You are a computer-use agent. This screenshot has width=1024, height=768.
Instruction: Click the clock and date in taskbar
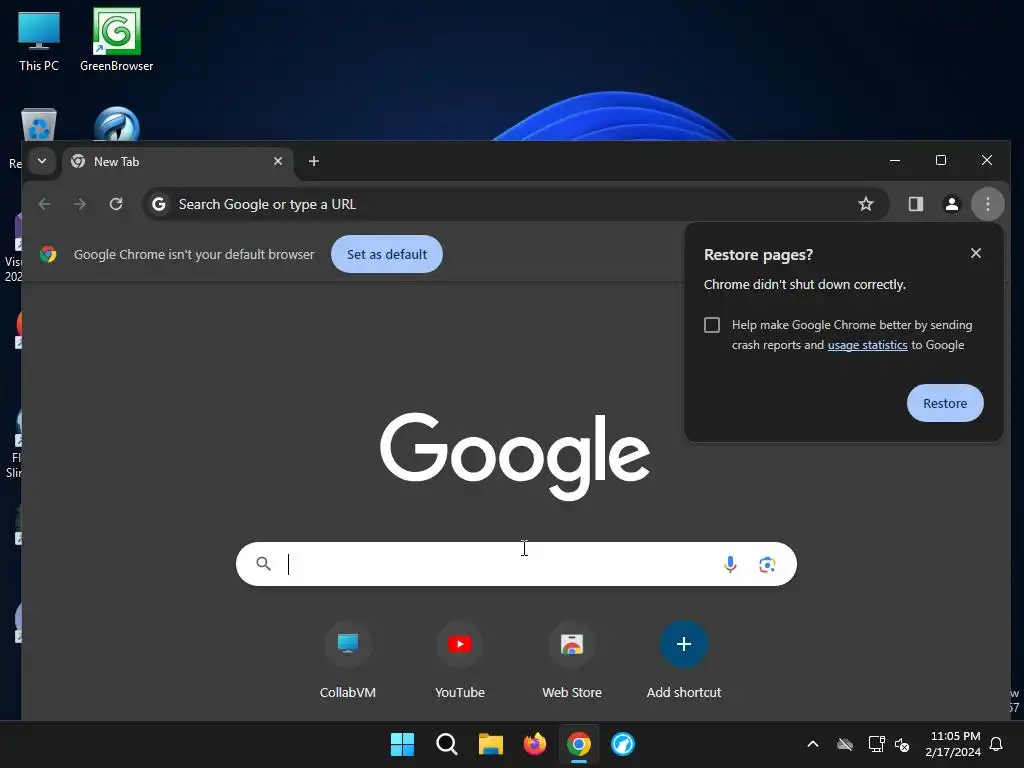[953, 744]
